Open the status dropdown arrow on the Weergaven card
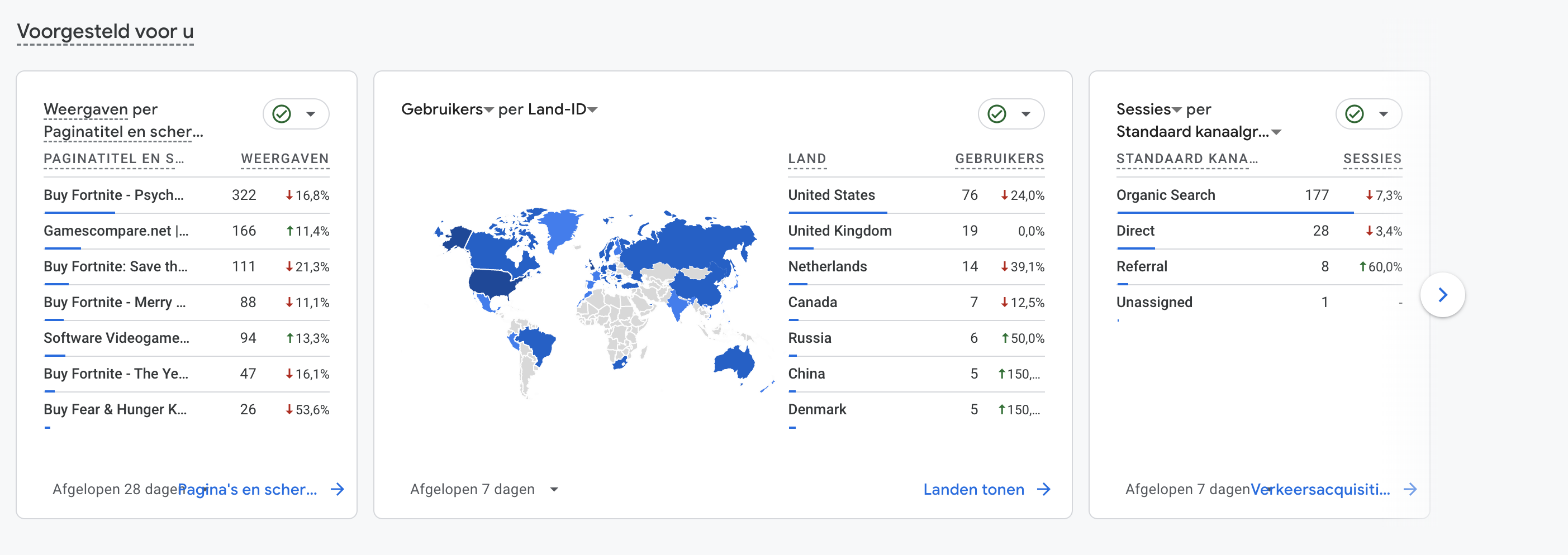1568x555 pixels. point(311,114)
